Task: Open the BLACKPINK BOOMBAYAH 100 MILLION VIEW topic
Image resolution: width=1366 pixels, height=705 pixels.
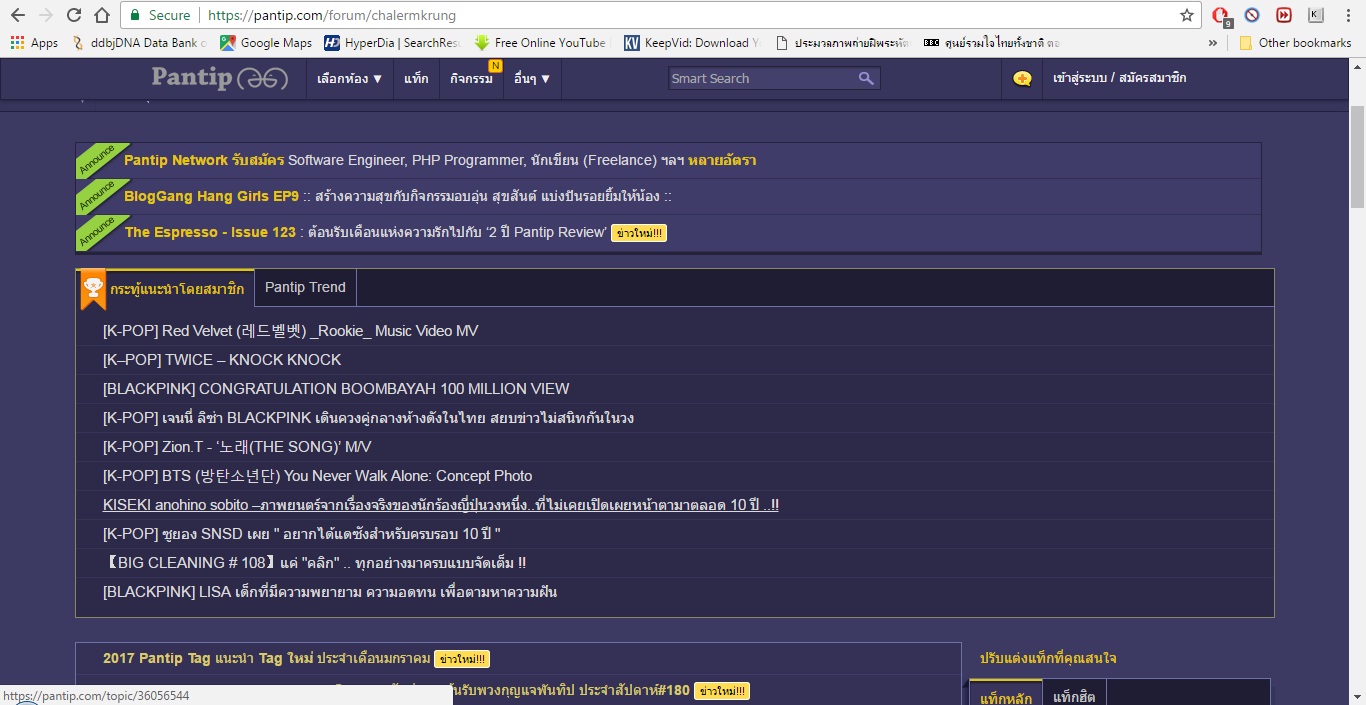Action: [x=336, y=389]
